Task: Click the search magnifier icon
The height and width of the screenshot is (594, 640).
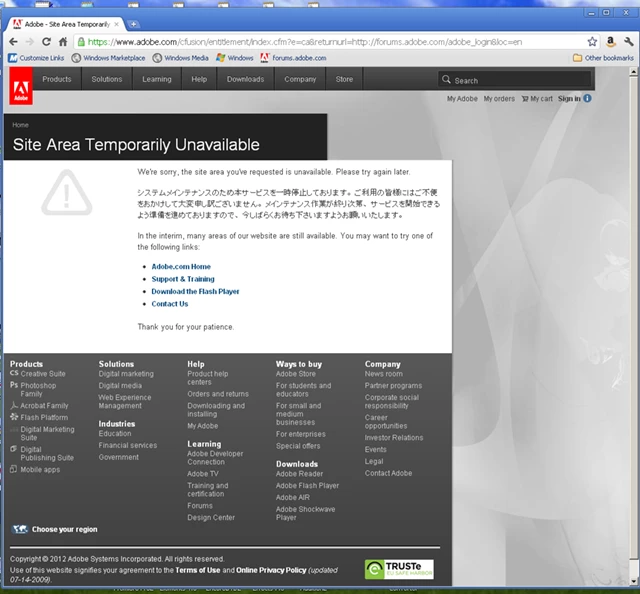Action: pyautogui.click(x=446, y=80)
